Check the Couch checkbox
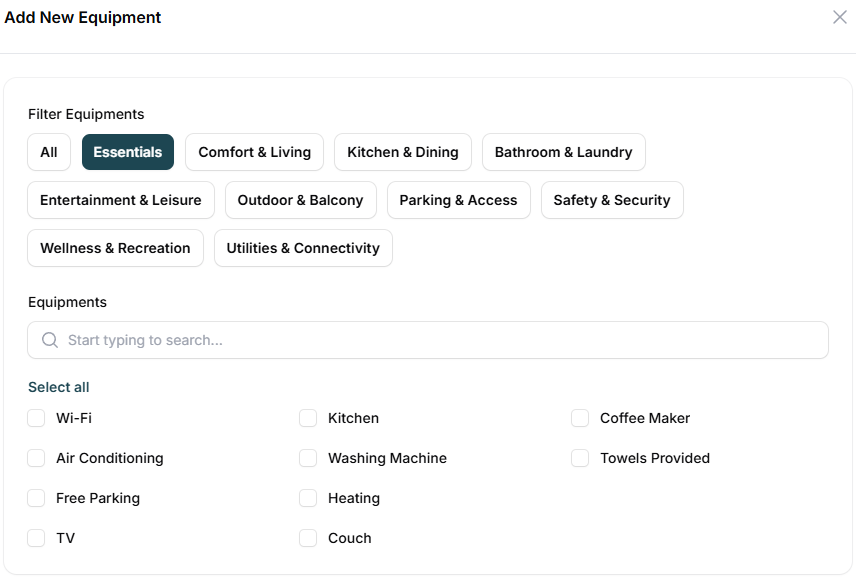 [308, 538]
